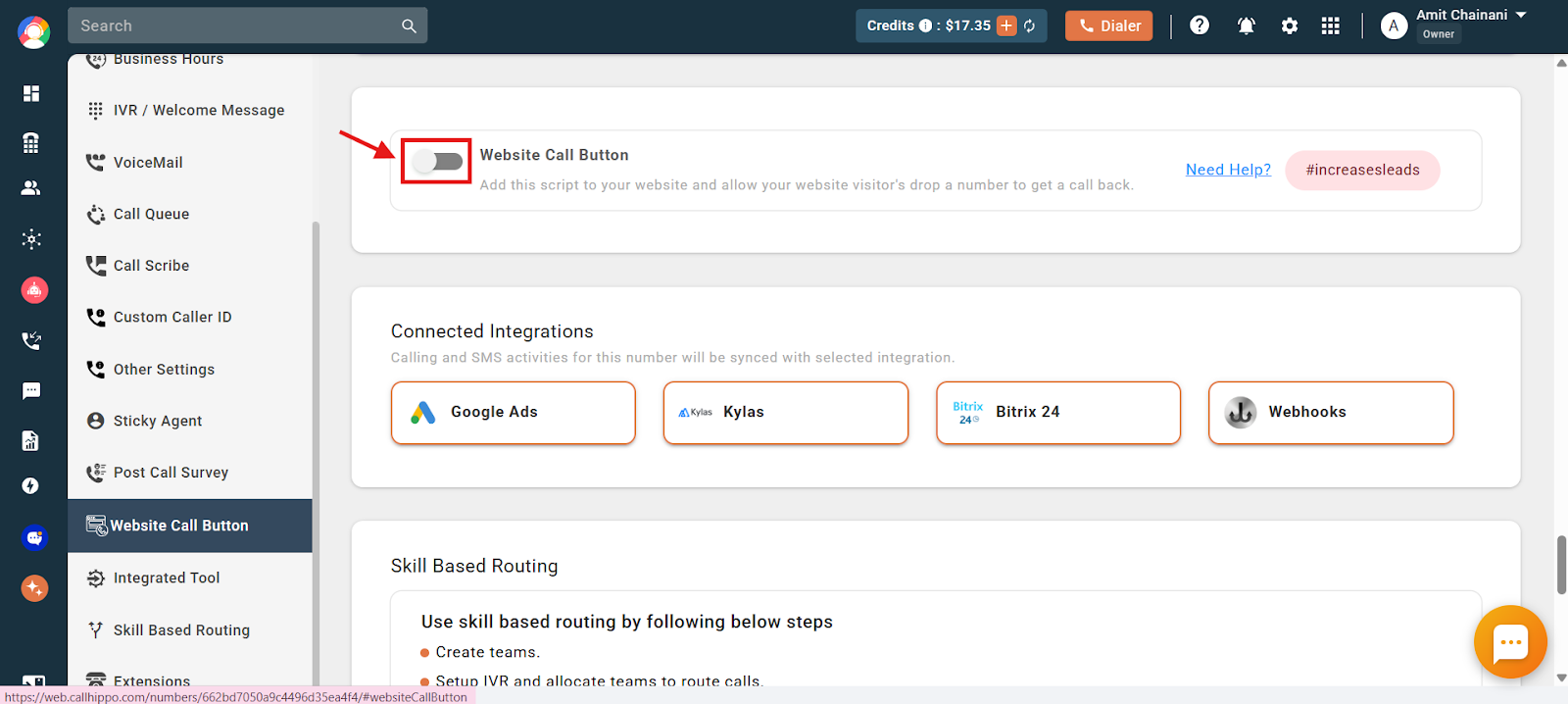Click the CallHippo logo
1568x704 pixels.
tap(33, 32)
